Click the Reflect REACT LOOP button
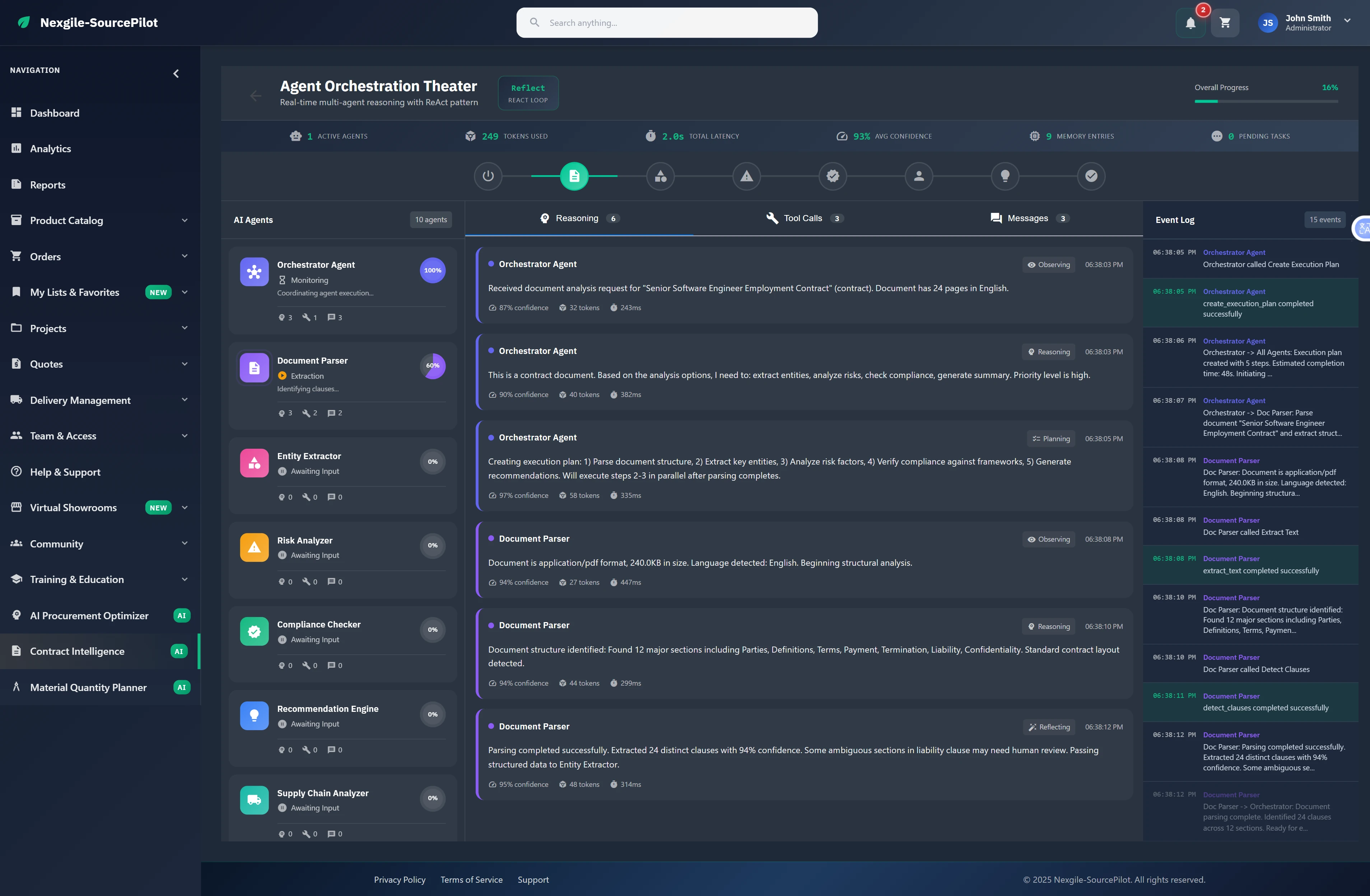1370x896 pixels. (x=528, y=93)
